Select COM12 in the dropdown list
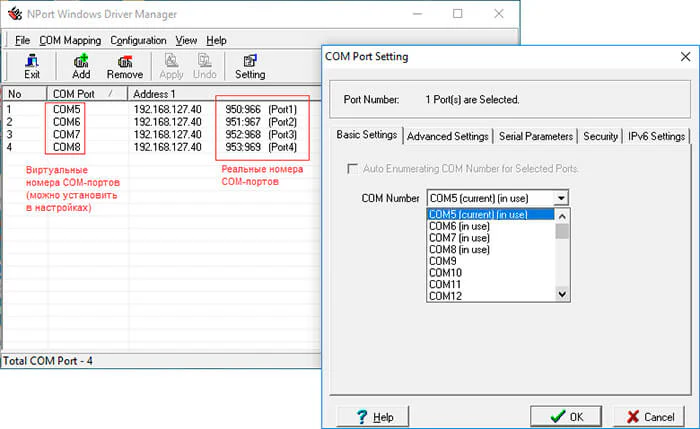The width and height of the screenshot is (700, 429). (491, 296)
